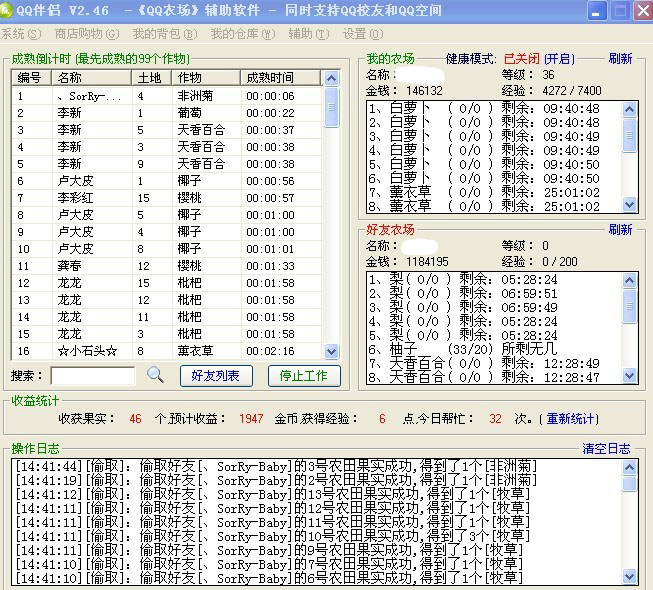
Task: Select my farm plot 7 薰衣草
Action: click(495, 192)
